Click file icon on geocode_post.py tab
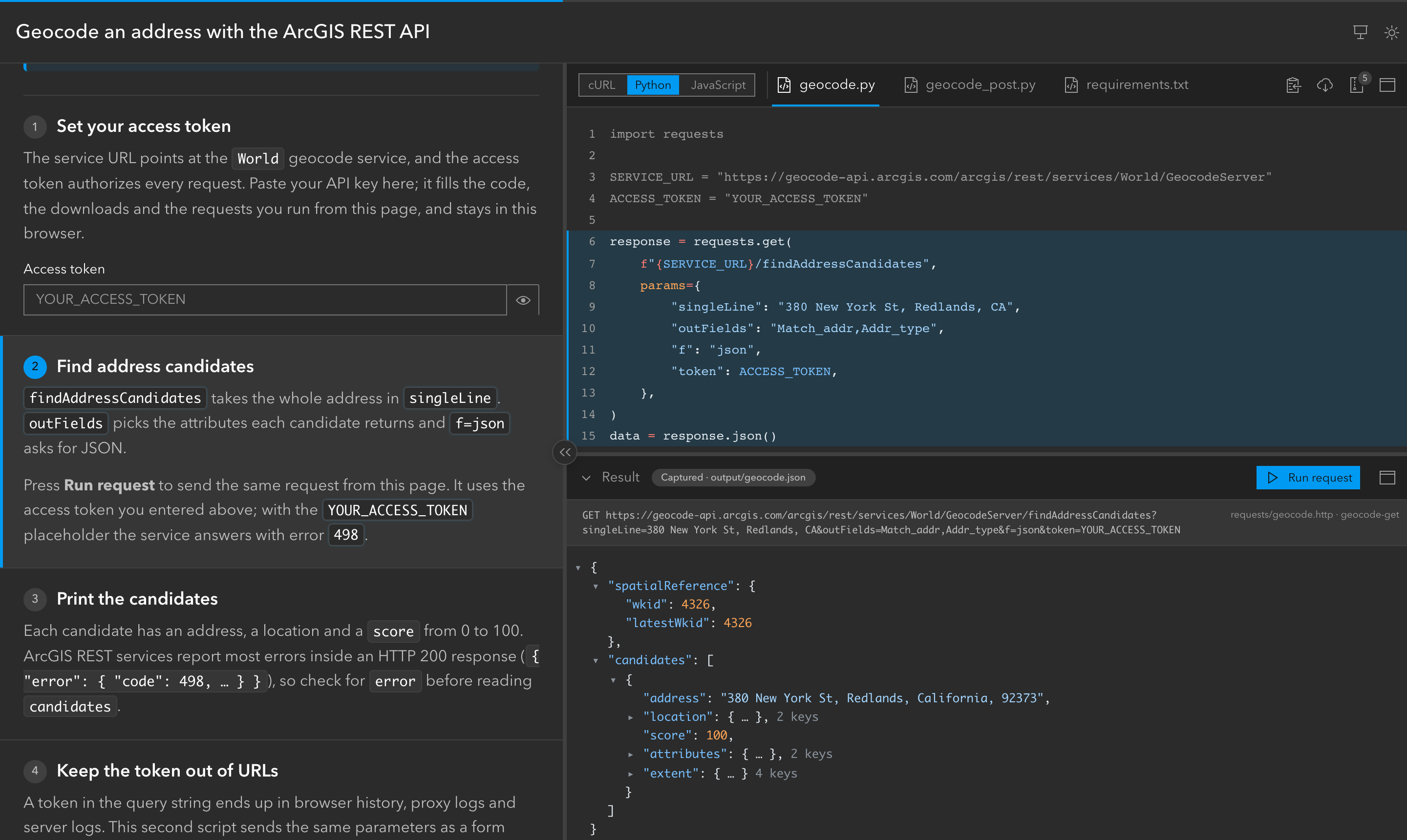 pyautogui.click(x=911, y=85)
